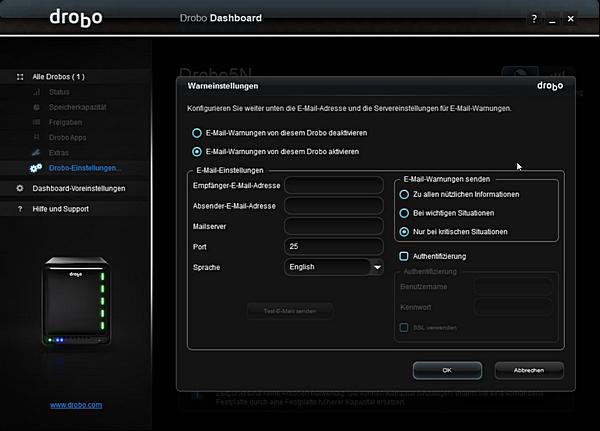The height and width of the screenshot is (431, 600).
Task: Click the Status signal bars icon
Action: coord(37,92)
